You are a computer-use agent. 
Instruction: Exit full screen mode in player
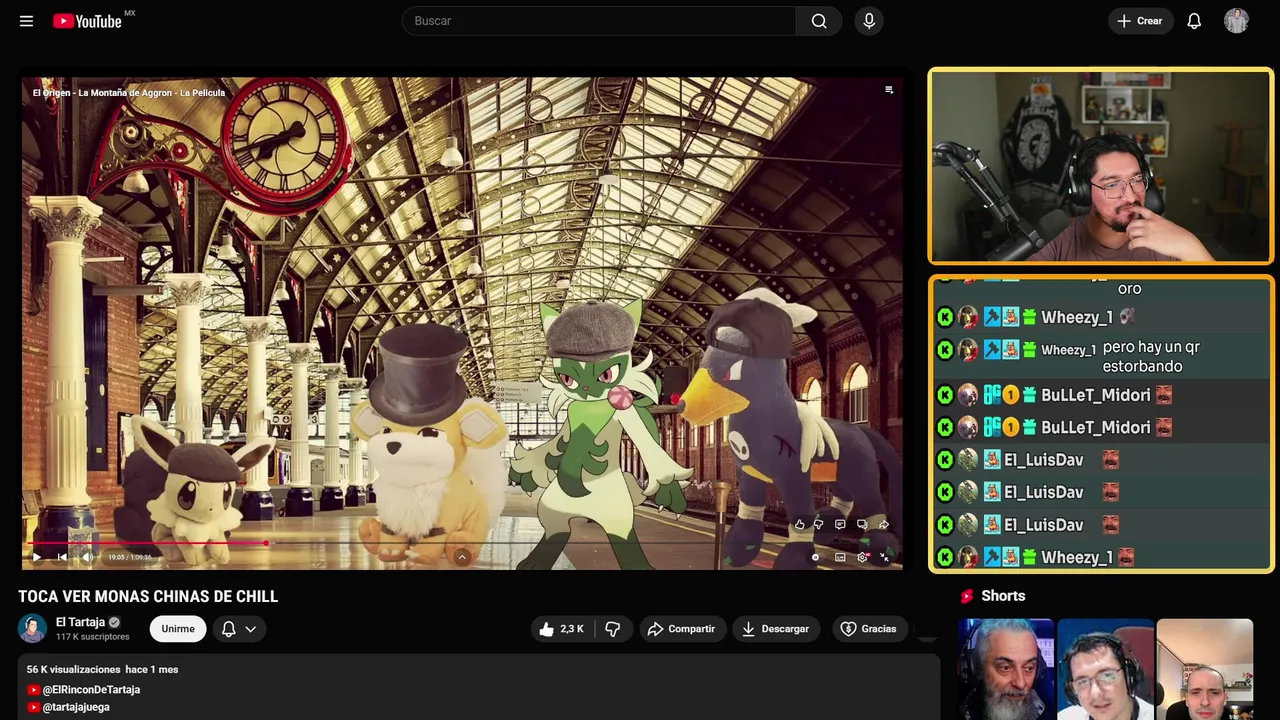(885, 557)
